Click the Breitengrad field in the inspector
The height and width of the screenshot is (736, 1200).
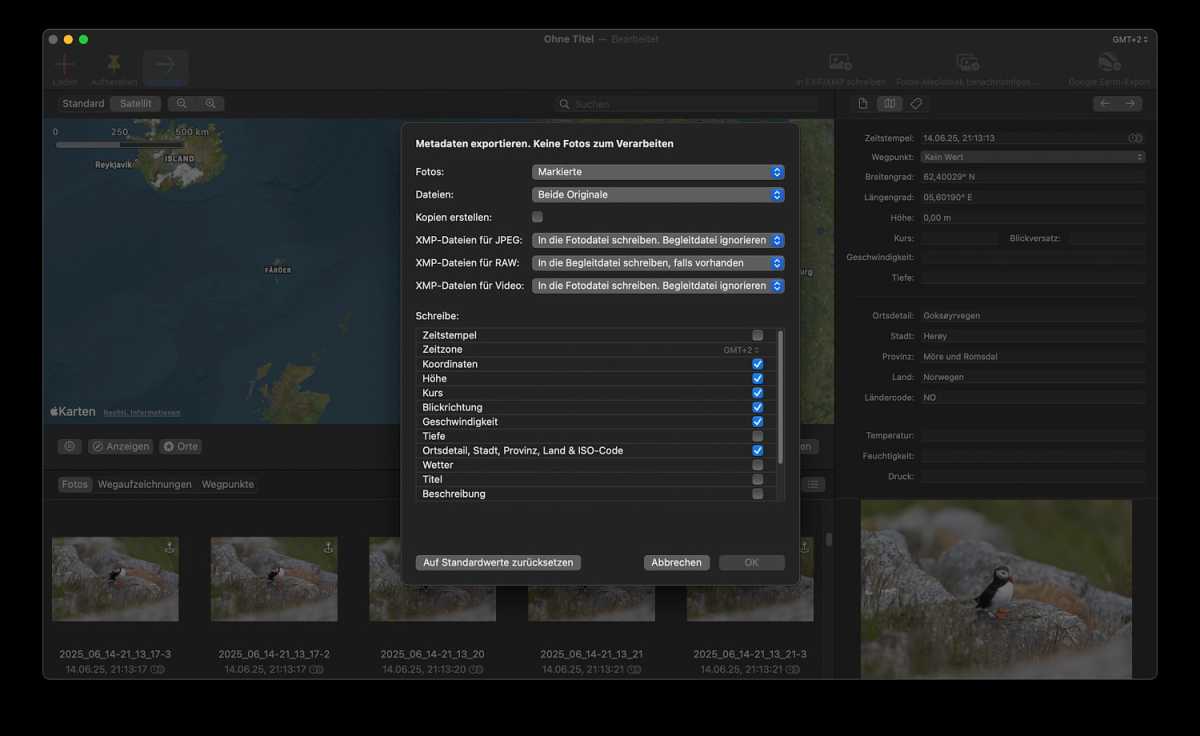(x=1033, y=177)
